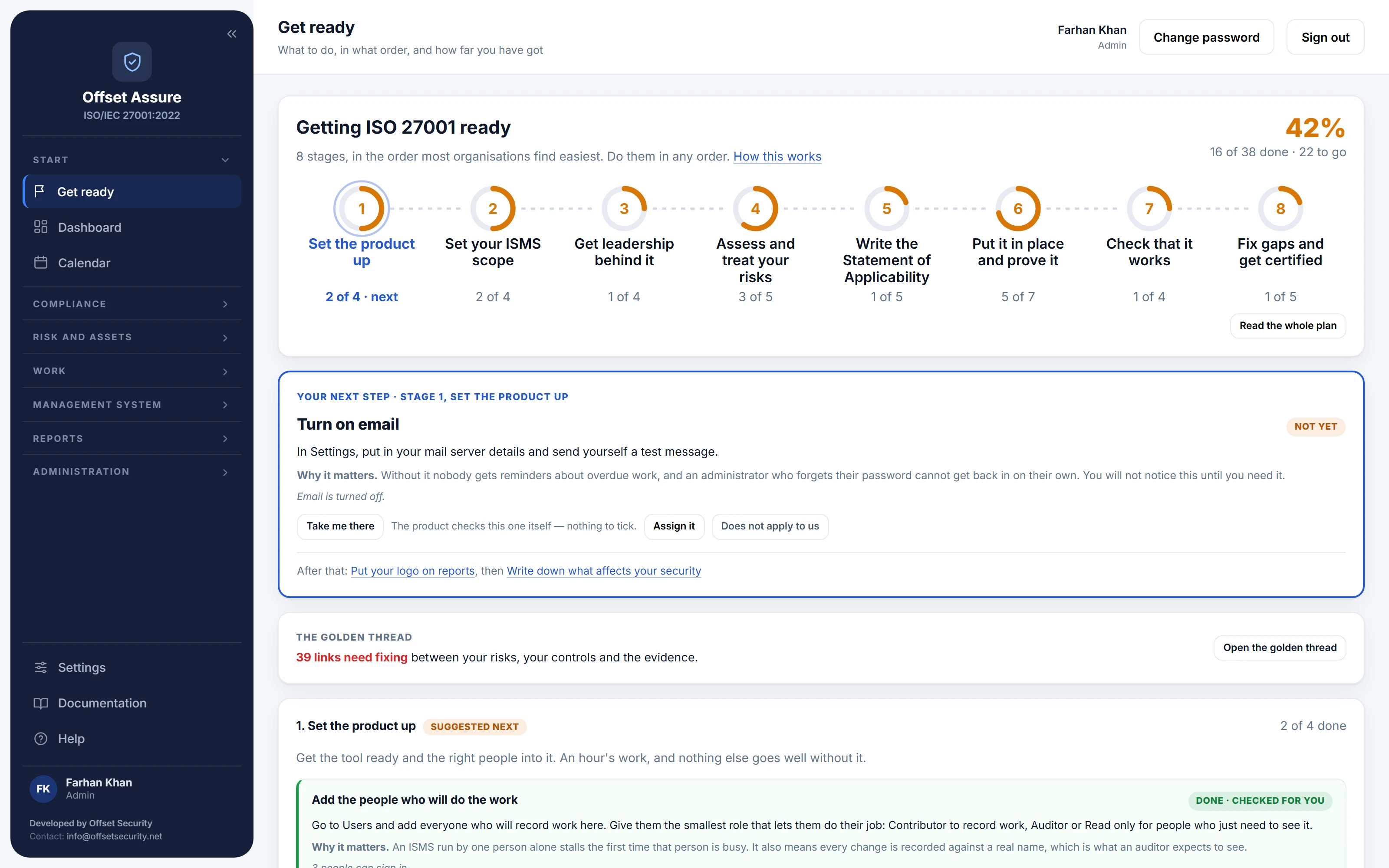This screenshot has width=1389, height=868.
Task: Click the info@offsetsecurity.net contact email
Action: (114, 836)
